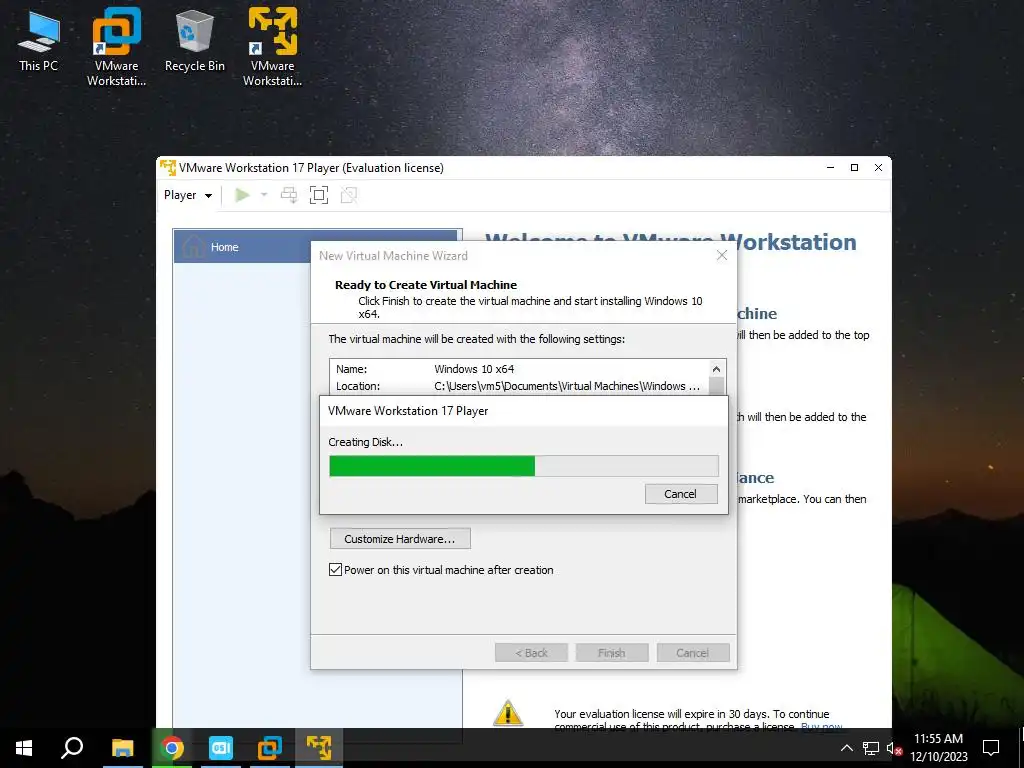Close the VMware Workstation 17 Player window

click(878, 168)
